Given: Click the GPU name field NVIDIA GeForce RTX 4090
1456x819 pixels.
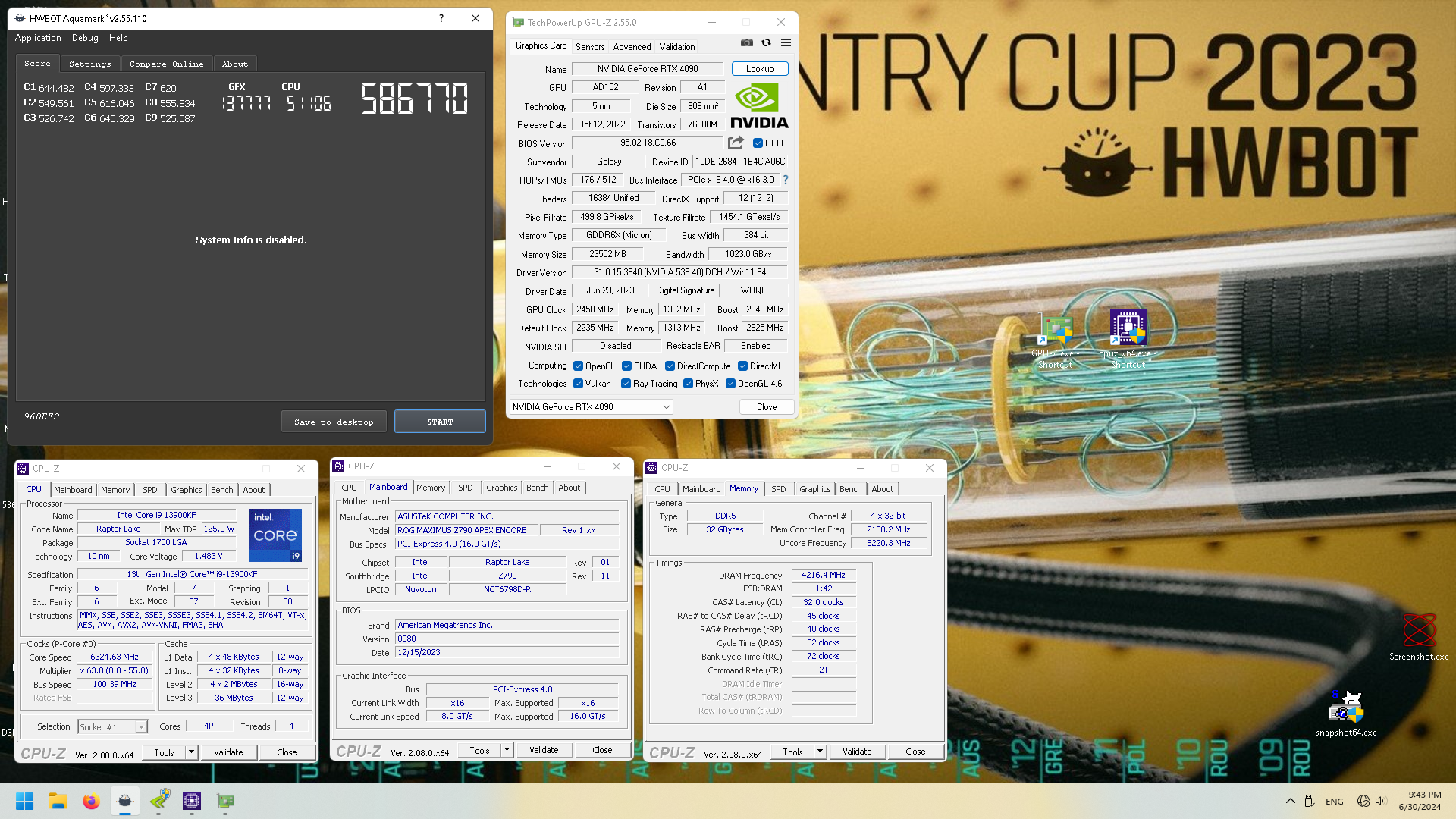Looking at the screenshot, I should click(x=648, y=69).
